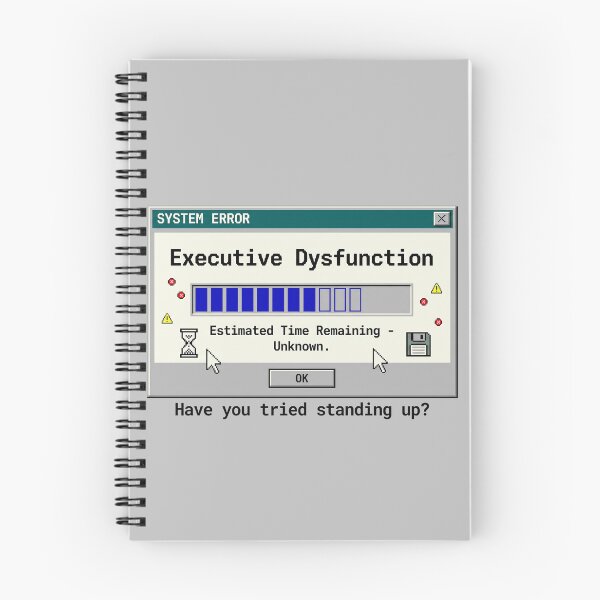The height and width of the screenshot is (600, 600).
Task: Click the "Executive Dysfunction" heading
Action: [x=302, y=258]
